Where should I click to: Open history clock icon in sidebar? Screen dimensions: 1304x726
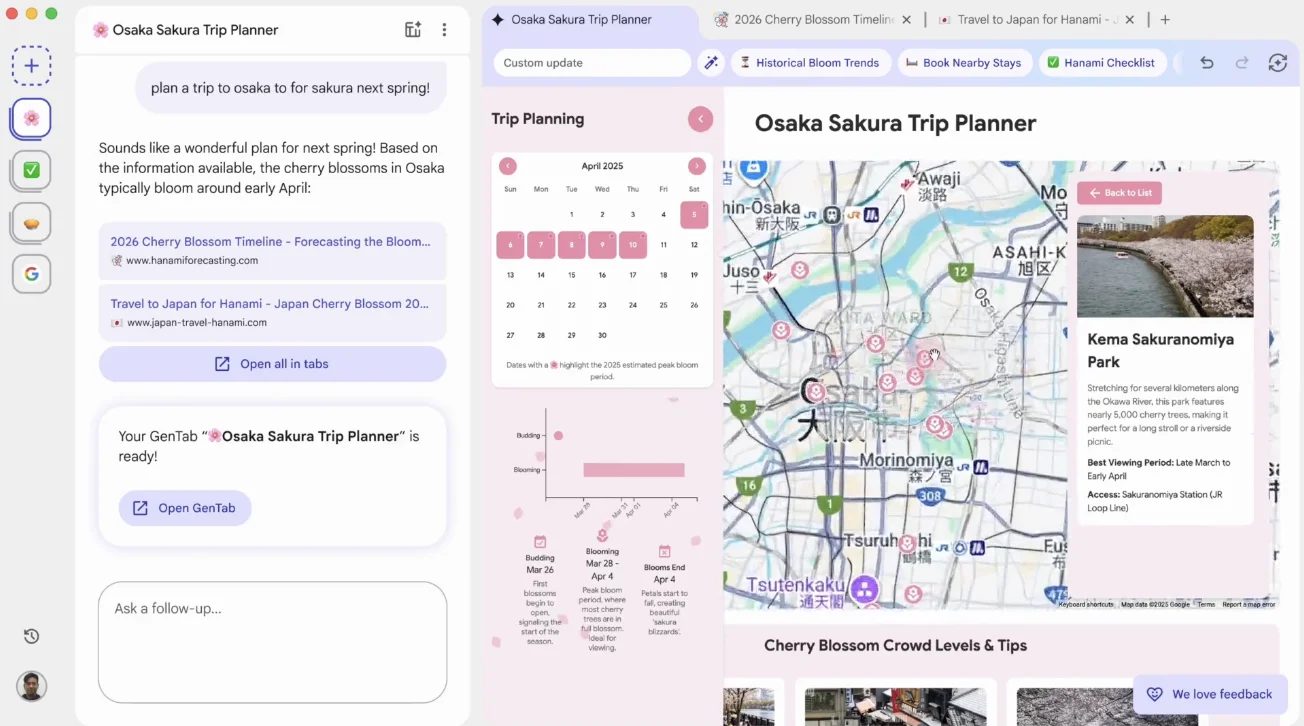(31, 636)
